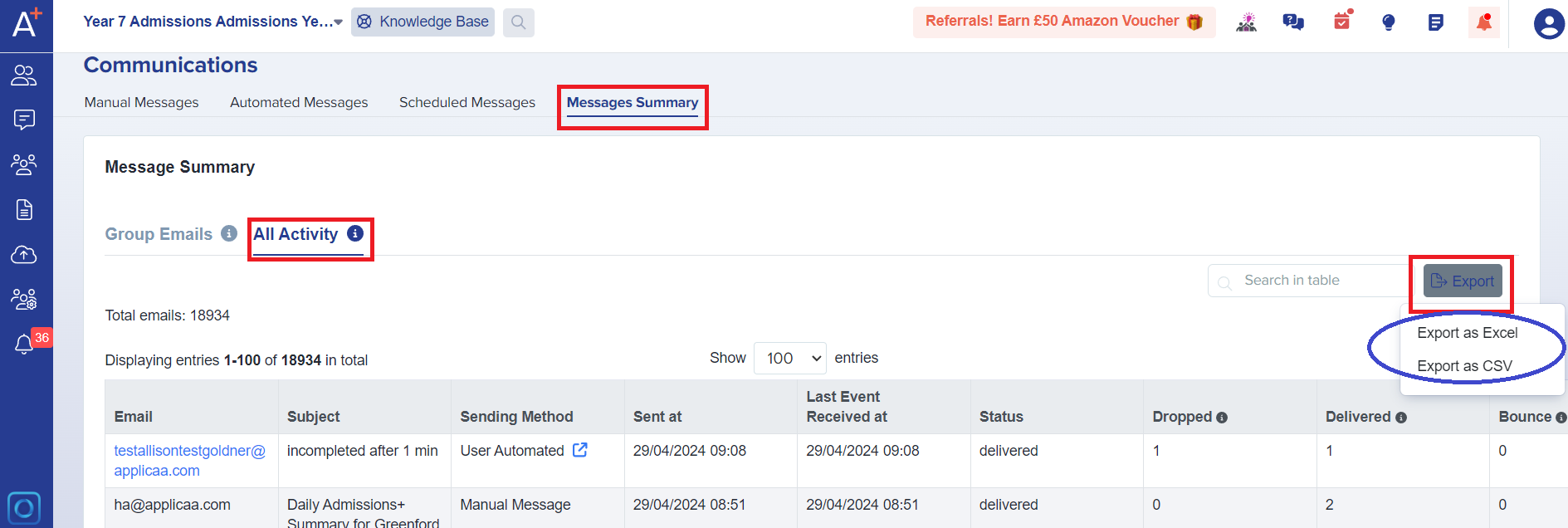Expand the Year 7 Admissions cycle dropdown
The height and width of the screenshot is (528, 1568).
point(213,22)
